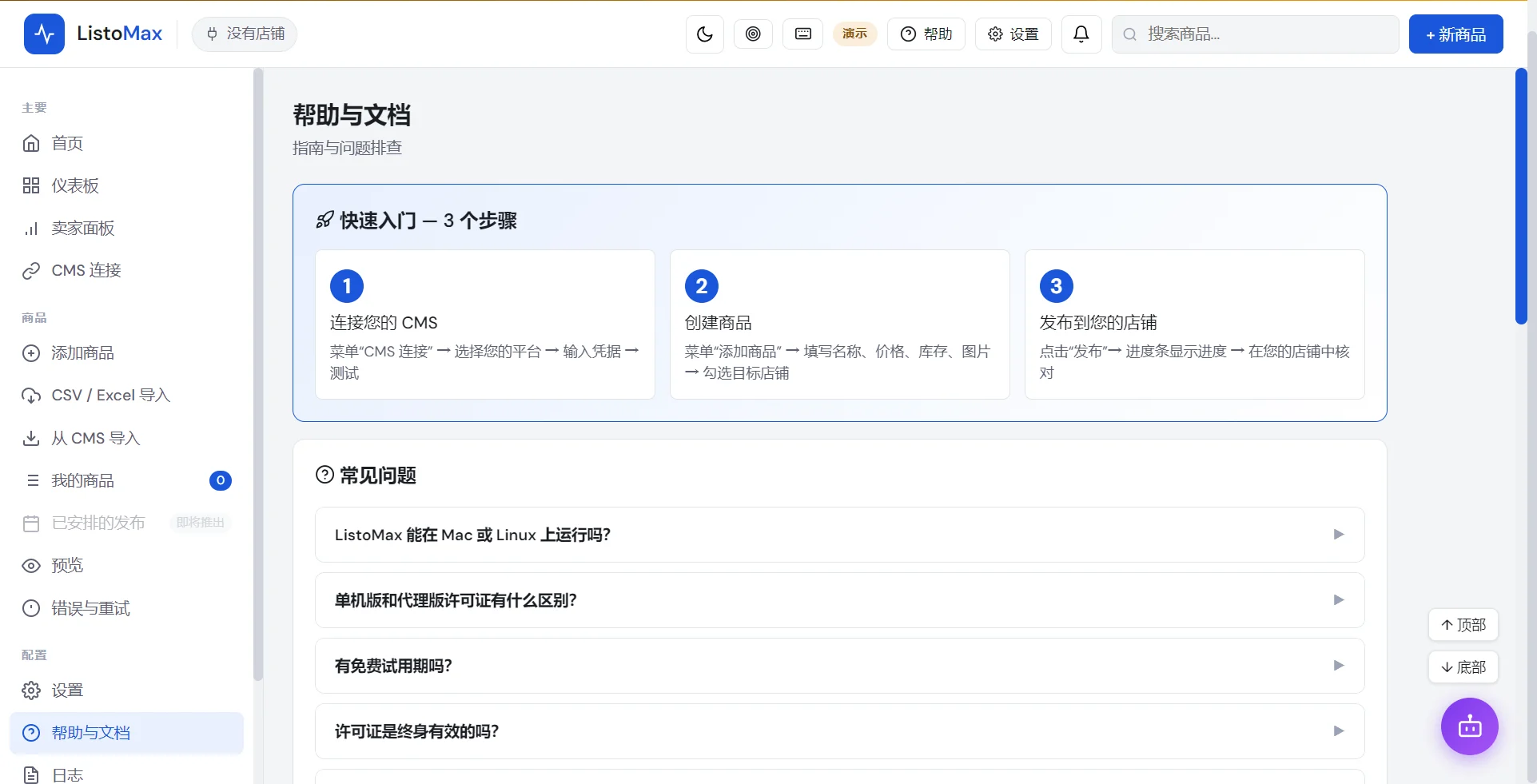1537x784 pixels.
Task: Click the 演示 demo badge
Action: tap(854, 34)
